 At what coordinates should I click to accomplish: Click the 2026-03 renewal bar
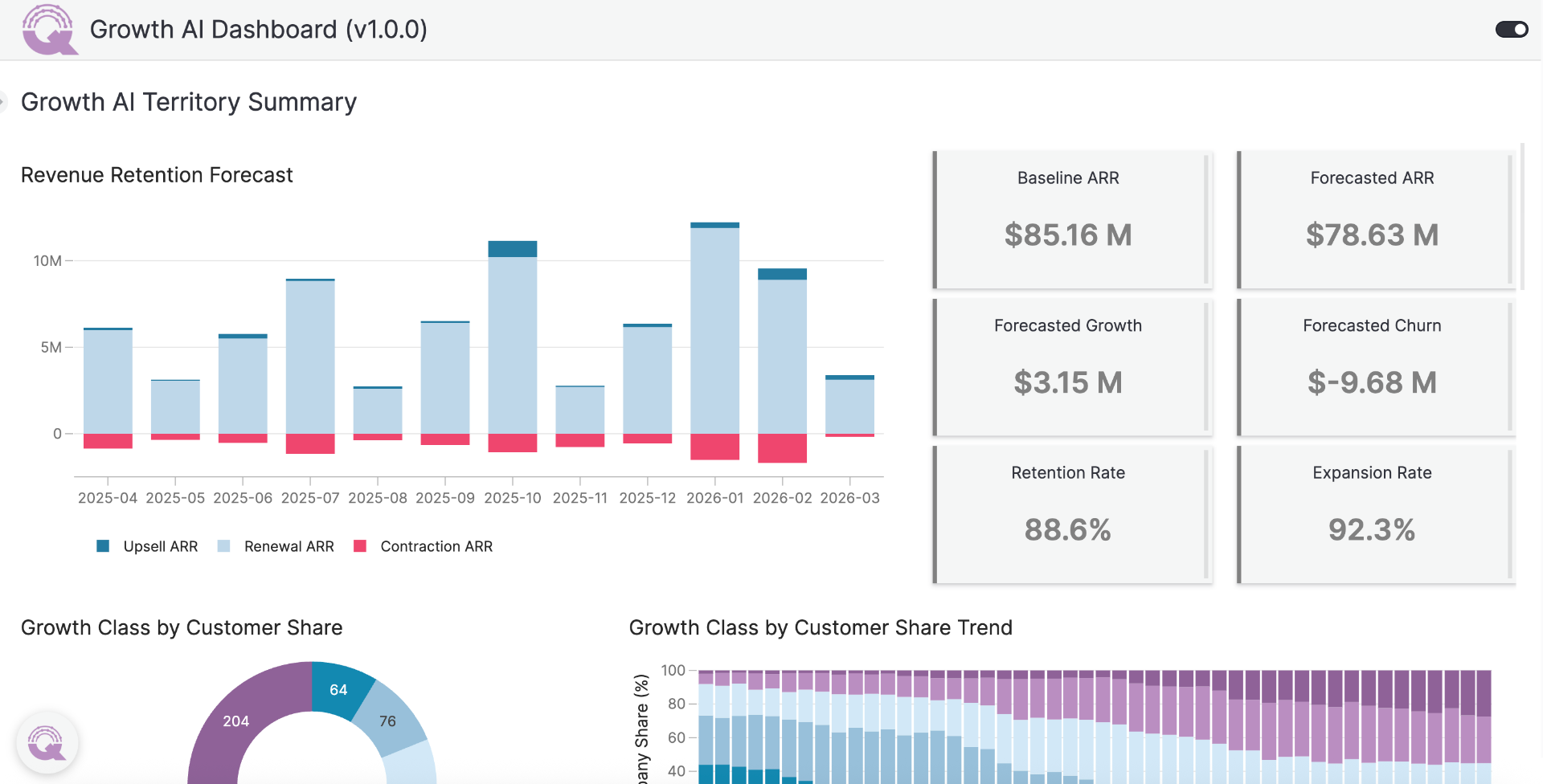click(x=850, y=406)
